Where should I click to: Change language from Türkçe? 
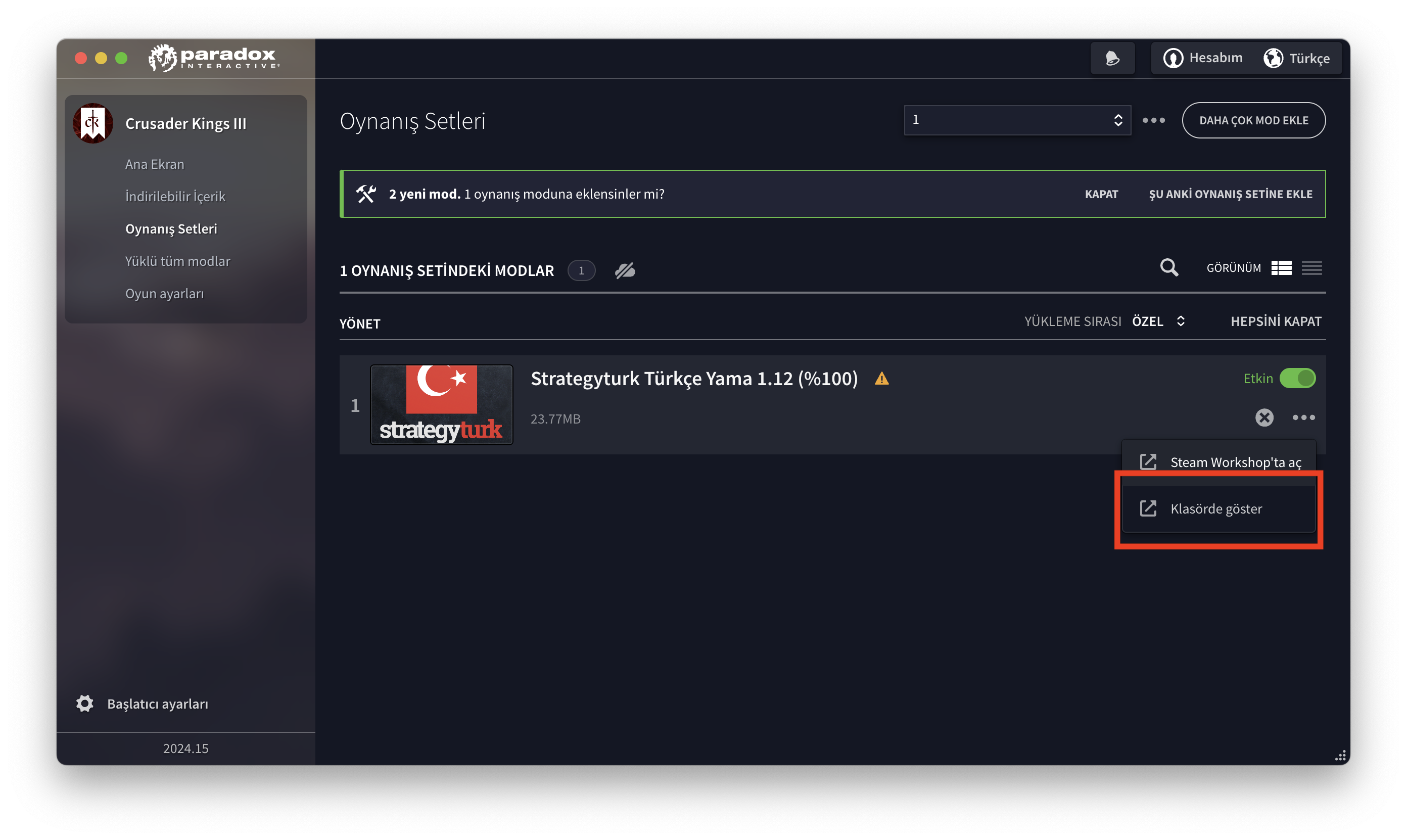[x=1297, y=58]
